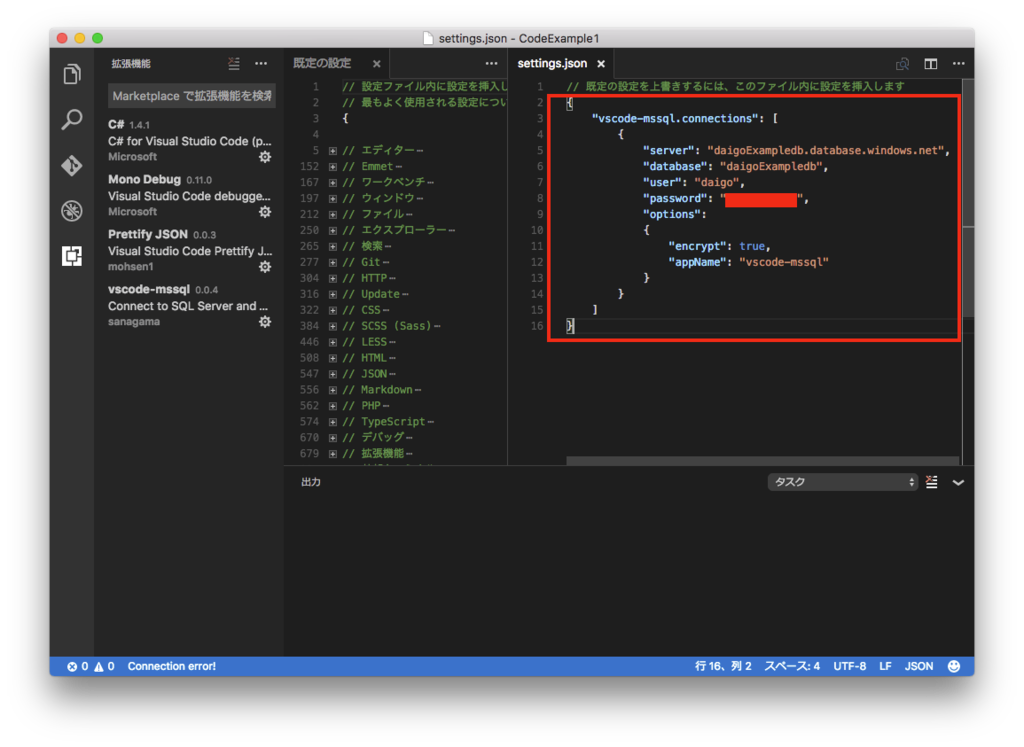Click the "user": "daigo" line
Image resolution: width=1024 pixels, height=747 pixels.
point(694,183)
